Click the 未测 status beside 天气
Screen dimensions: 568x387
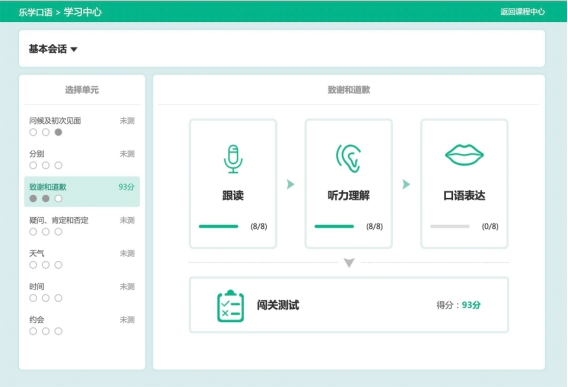coord(127,254)
